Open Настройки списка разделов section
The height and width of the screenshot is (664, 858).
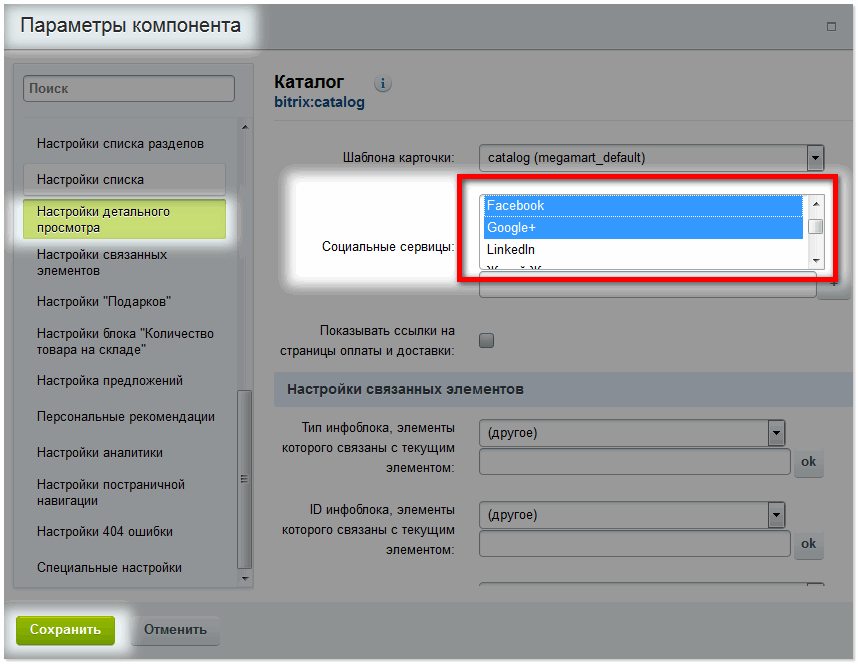120,144
